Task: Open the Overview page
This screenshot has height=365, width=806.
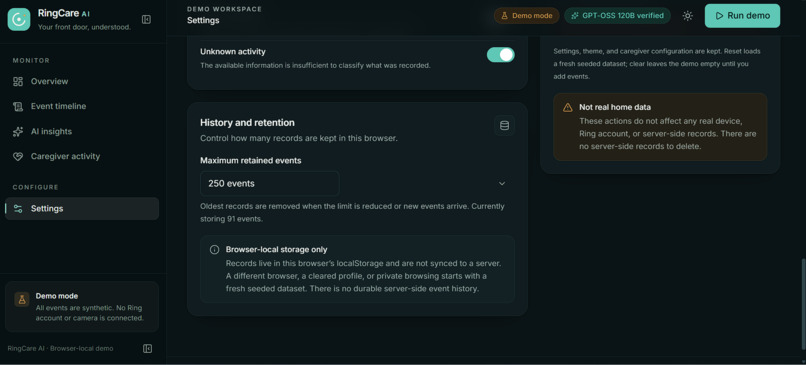Action: click(82, 81)
